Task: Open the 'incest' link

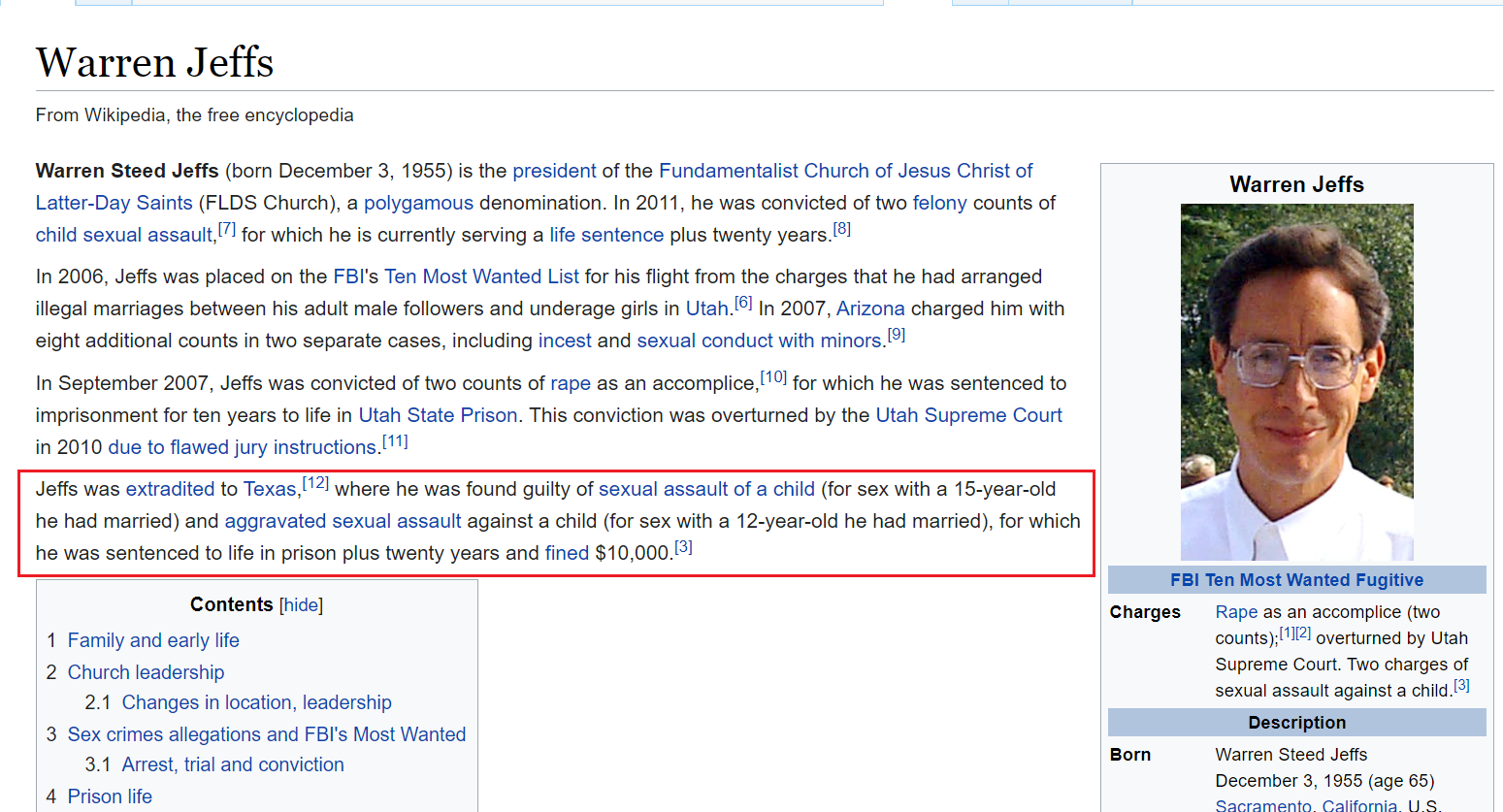Action: 565,341
